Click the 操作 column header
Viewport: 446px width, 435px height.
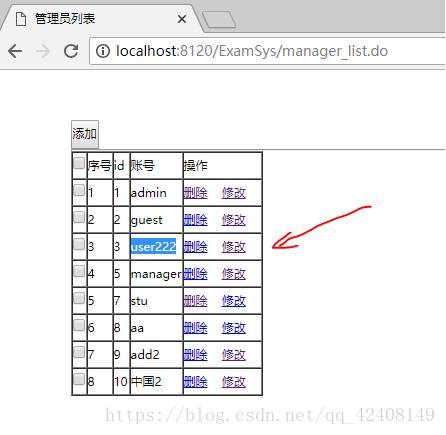point(222,166)
